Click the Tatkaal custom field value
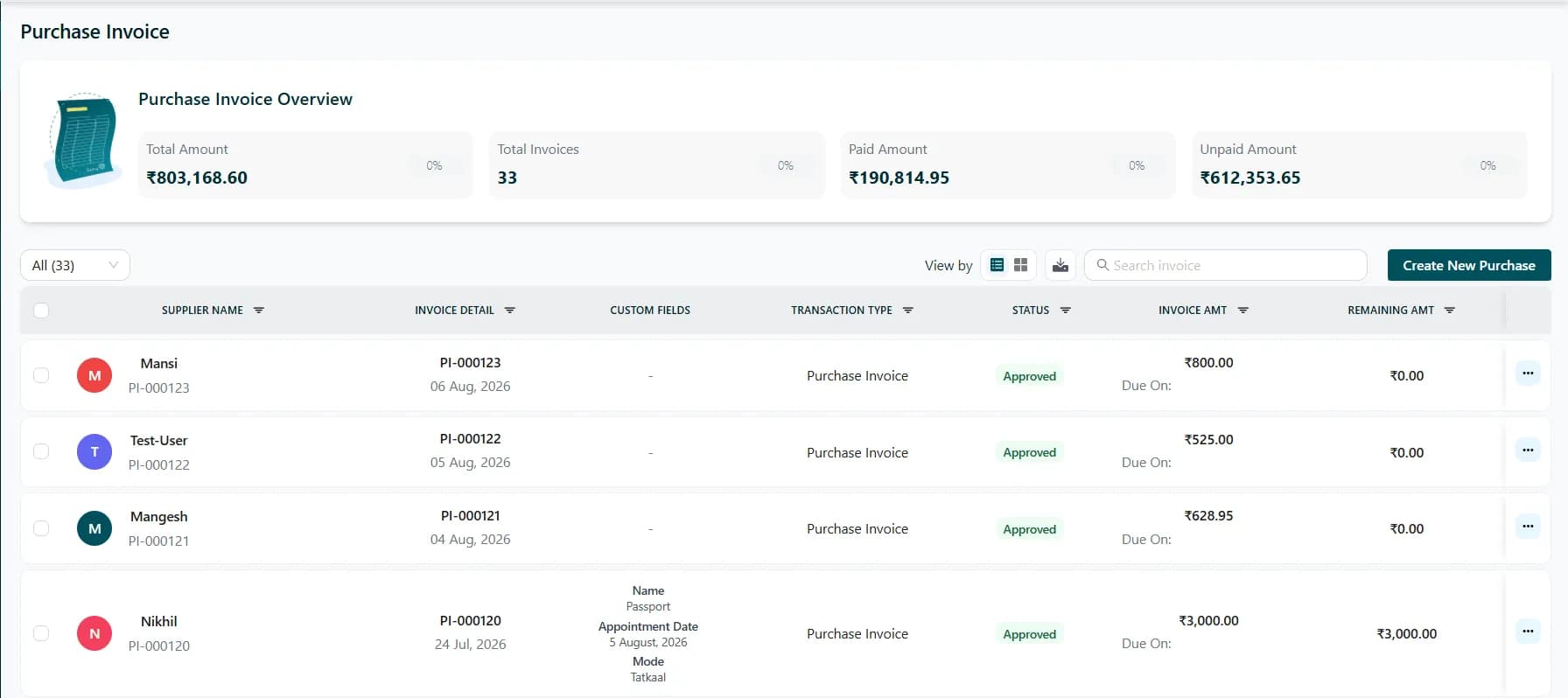Screen dimensions: 1568x698 (648, 677)
